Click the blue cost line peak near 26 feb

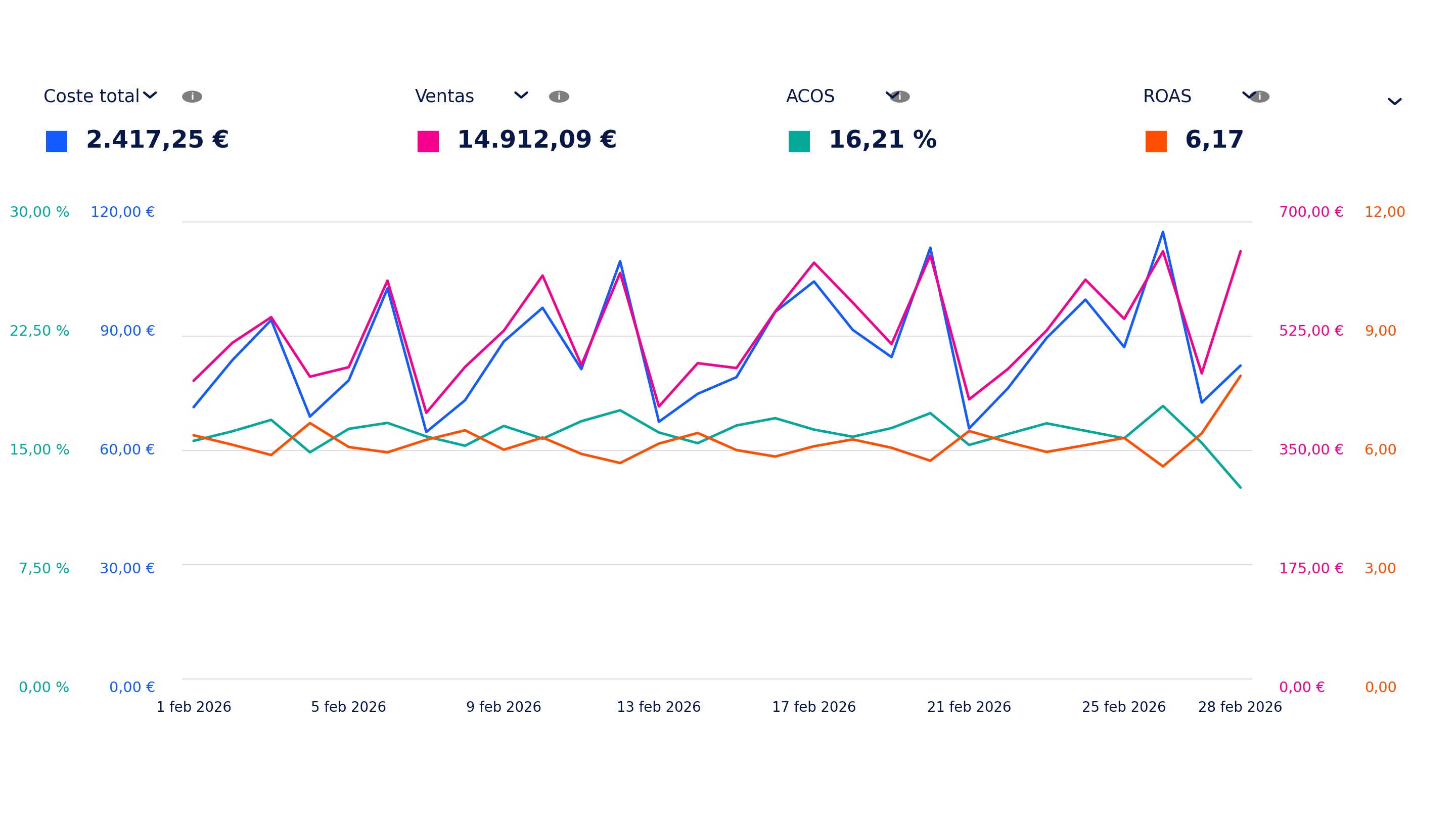(x=1163, y=232)
